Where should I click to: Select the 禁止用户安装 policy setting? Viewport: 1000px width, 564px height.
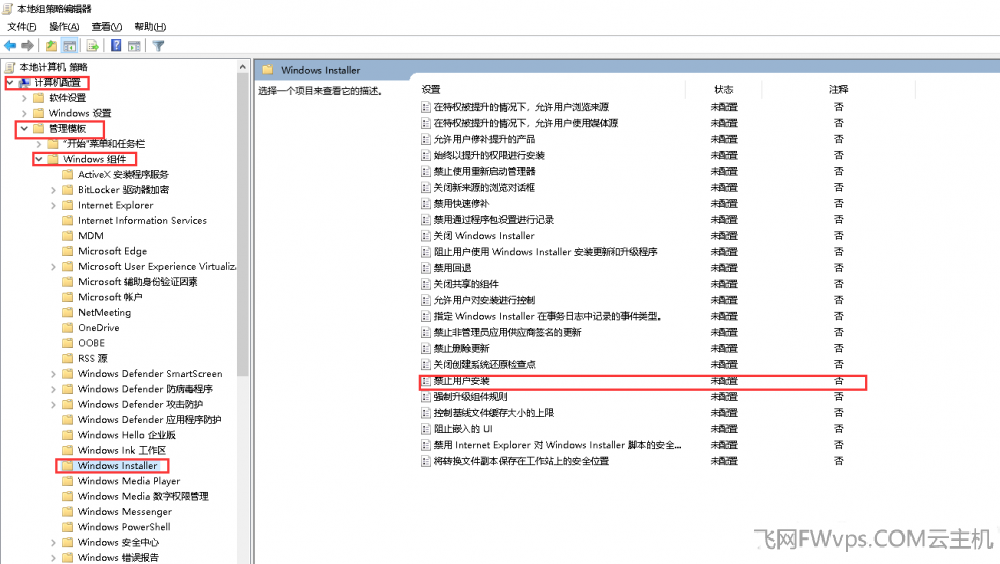462,381
